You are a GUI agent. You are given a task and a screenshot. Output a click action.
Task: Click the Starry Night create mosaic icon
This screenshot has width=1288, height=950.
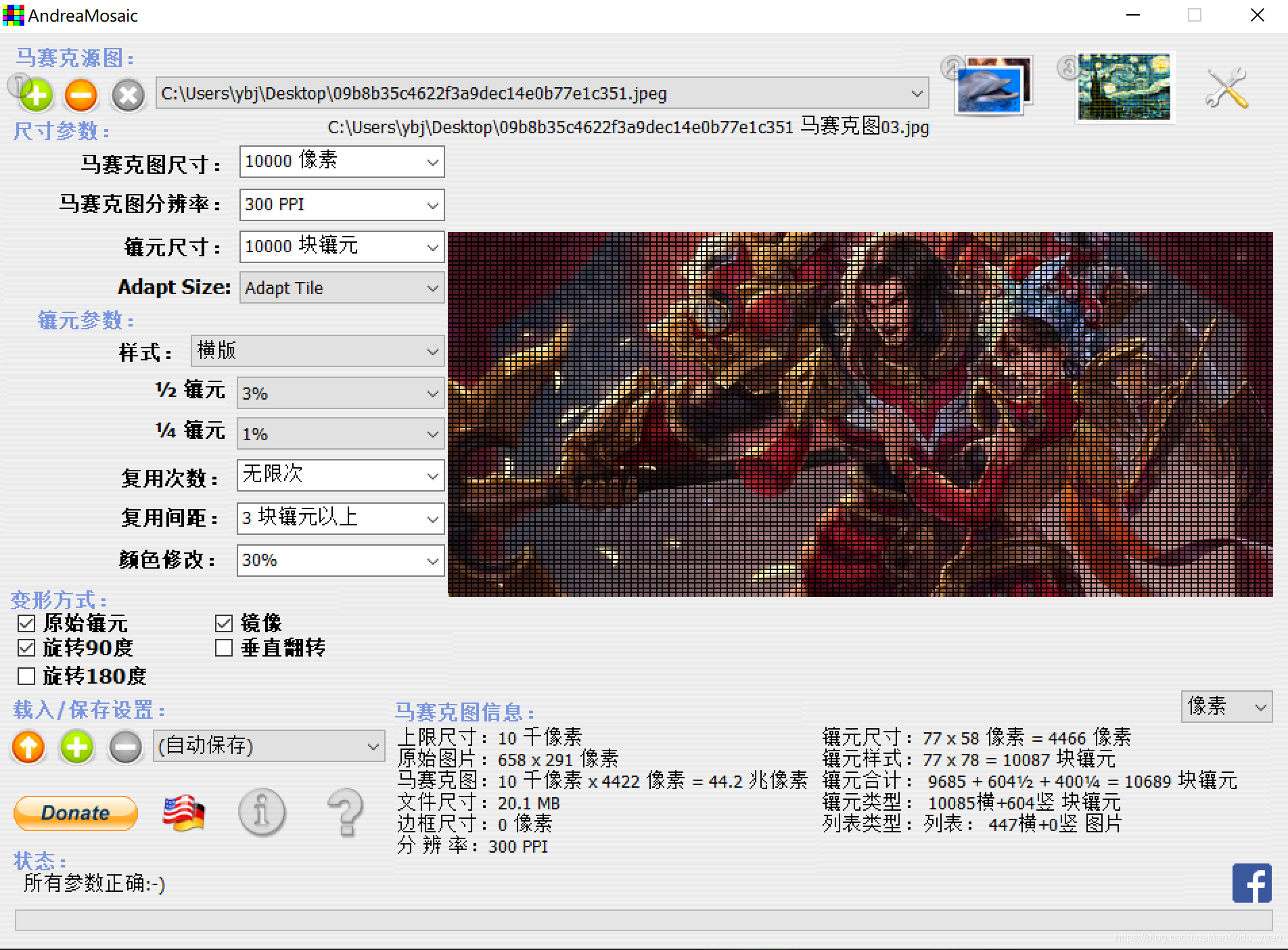coord(1124,87)
